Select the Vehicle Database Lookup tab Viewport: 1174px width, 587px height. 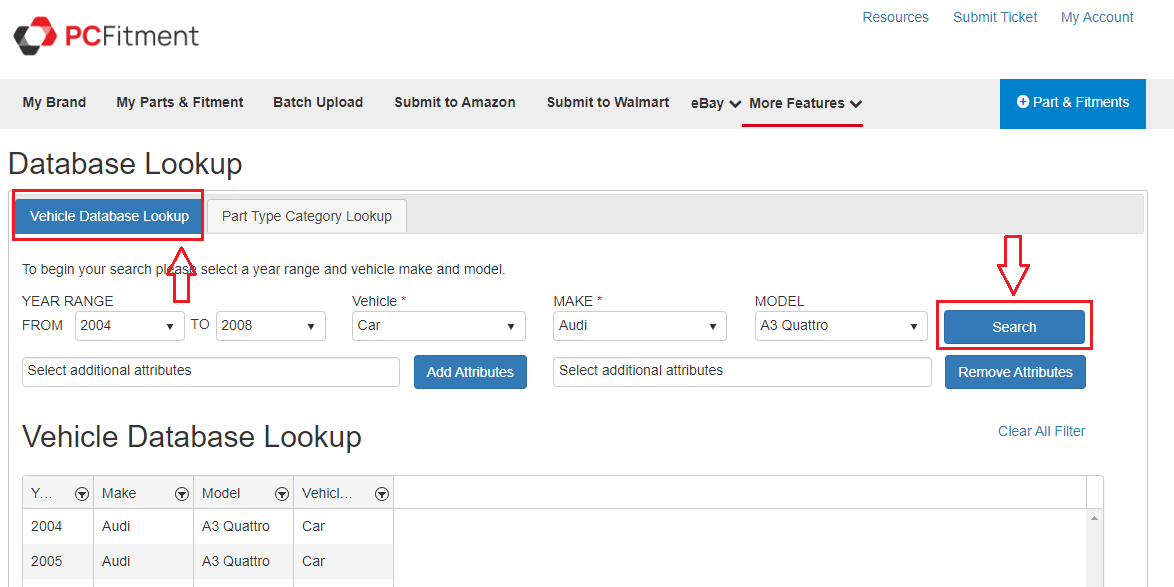coord(109,216)
